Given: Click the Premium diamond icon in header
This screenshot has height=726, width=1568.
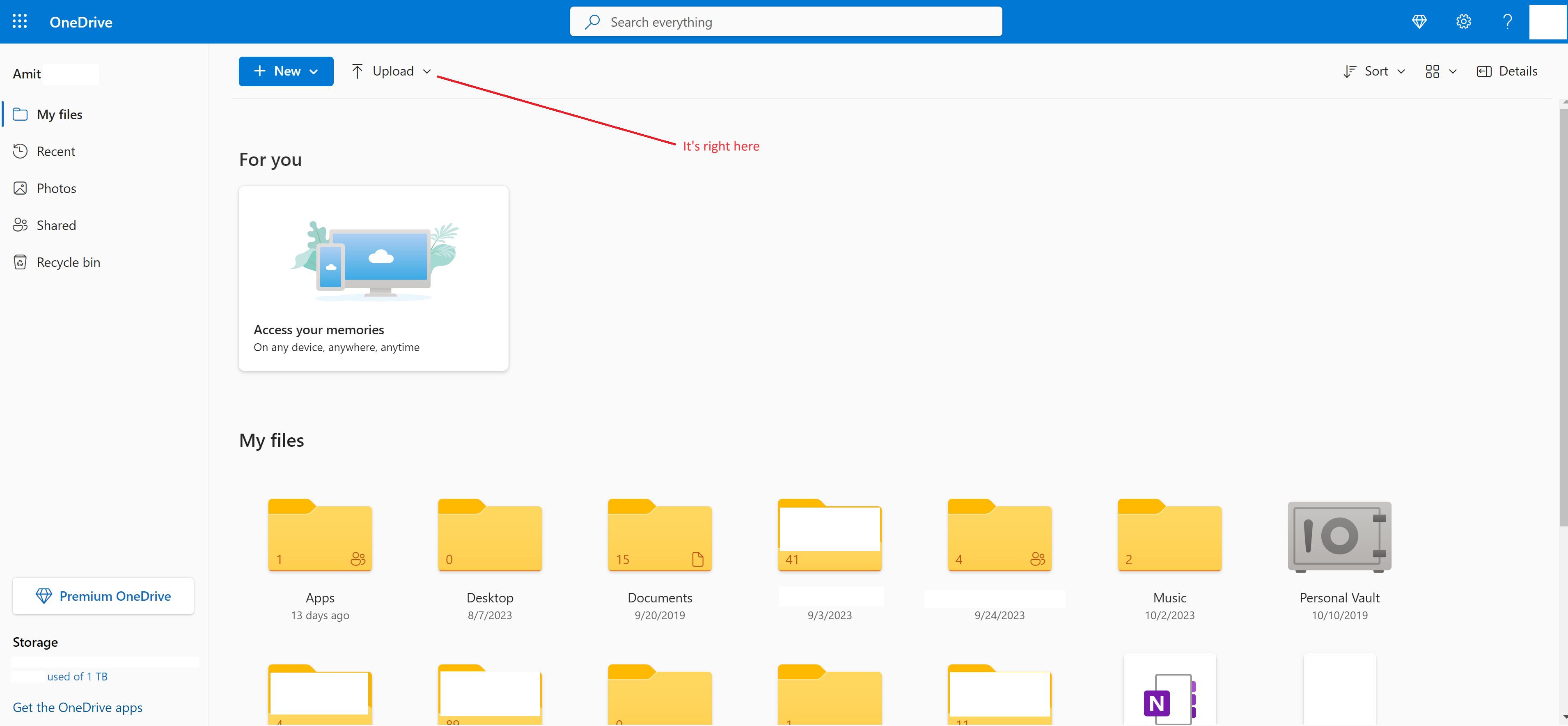Looking at the screenshot, I should tap(1419, 22).
